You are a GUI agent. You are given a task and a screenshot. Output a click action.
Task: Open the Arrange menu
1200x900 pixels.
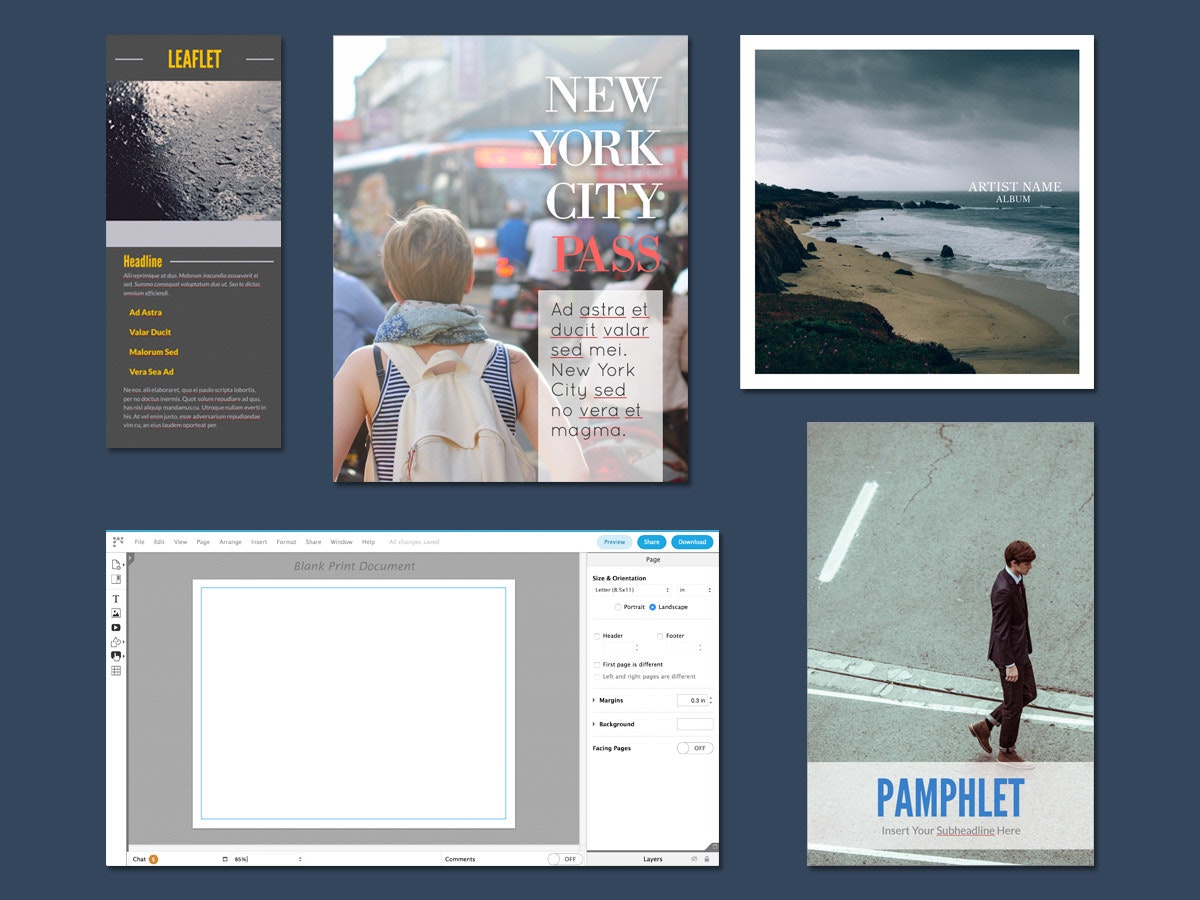231,541
